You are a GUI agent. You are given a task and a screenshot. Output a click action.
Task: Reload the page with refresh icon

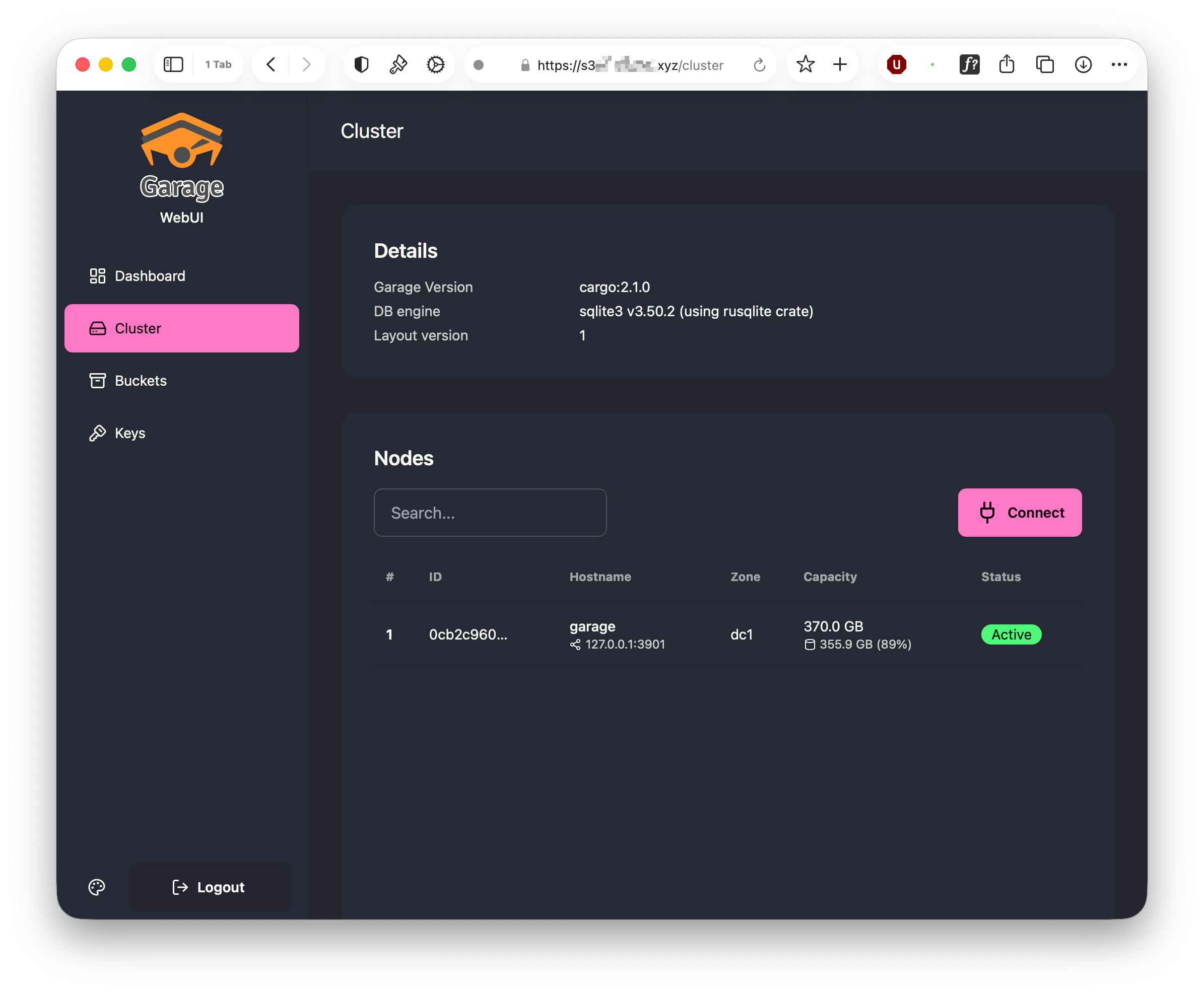coord(760,65)
